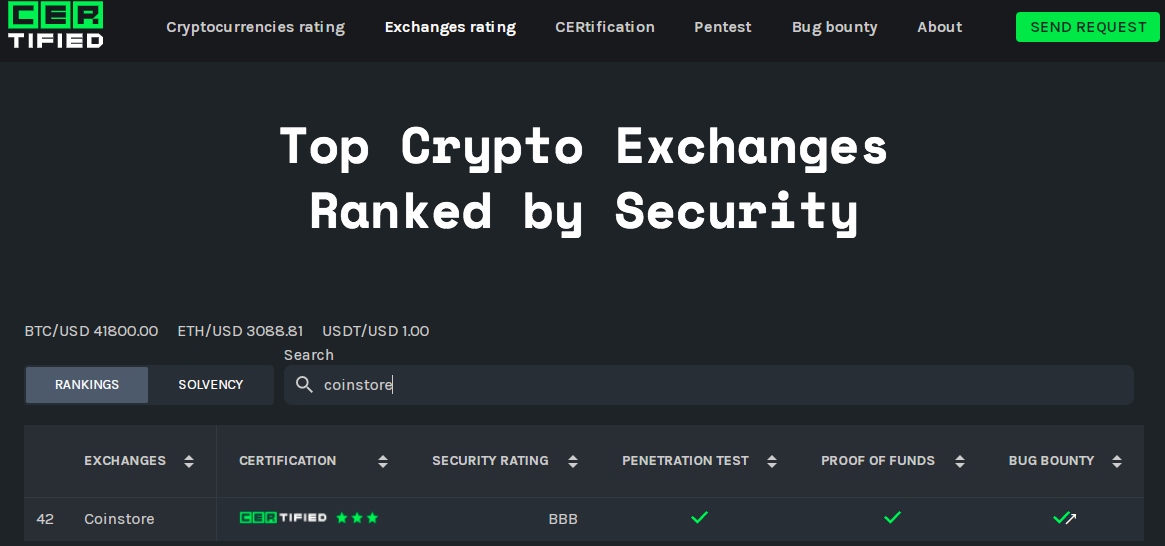Open the Bug bounty nav item
Image resolution: width=1165 pixels, height=546 pixels.
834,27
